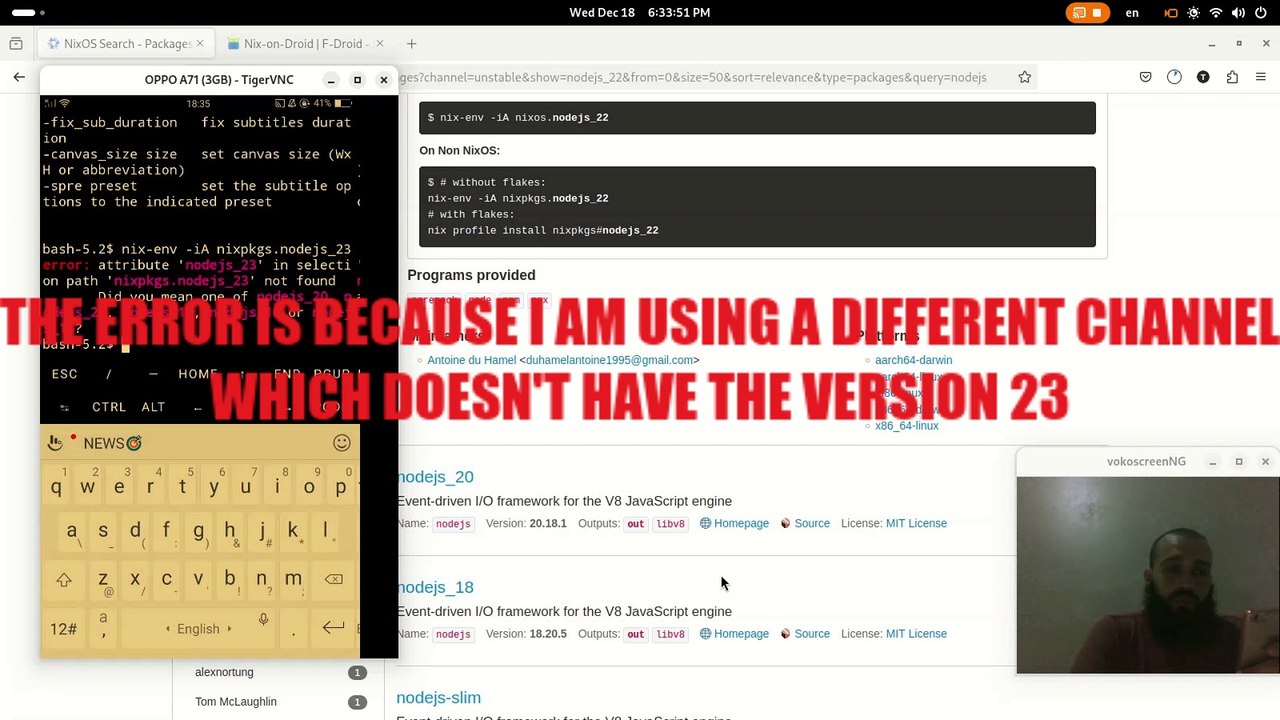
Task: Click the Pocket save icon in toolbar
Action: (x=1146, y=77)
